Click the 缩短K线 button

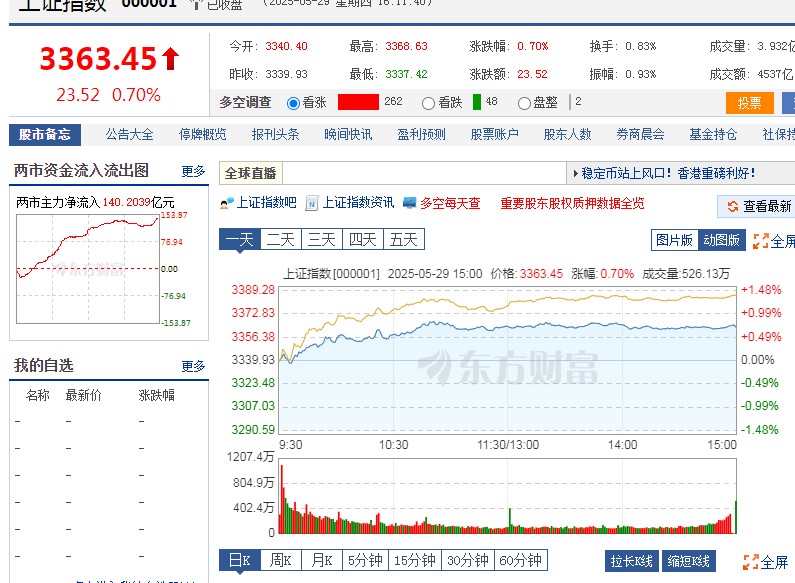(x=689, y=561)
